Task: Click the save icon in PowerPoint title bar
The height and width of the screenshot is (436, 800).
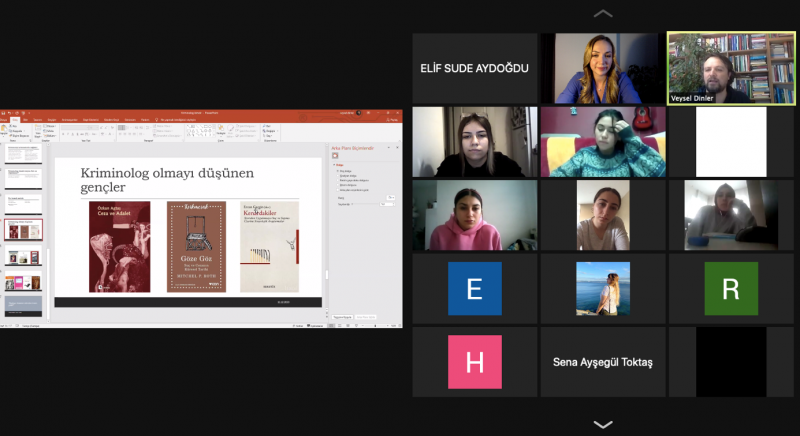Action: click(x=4, y=113)
